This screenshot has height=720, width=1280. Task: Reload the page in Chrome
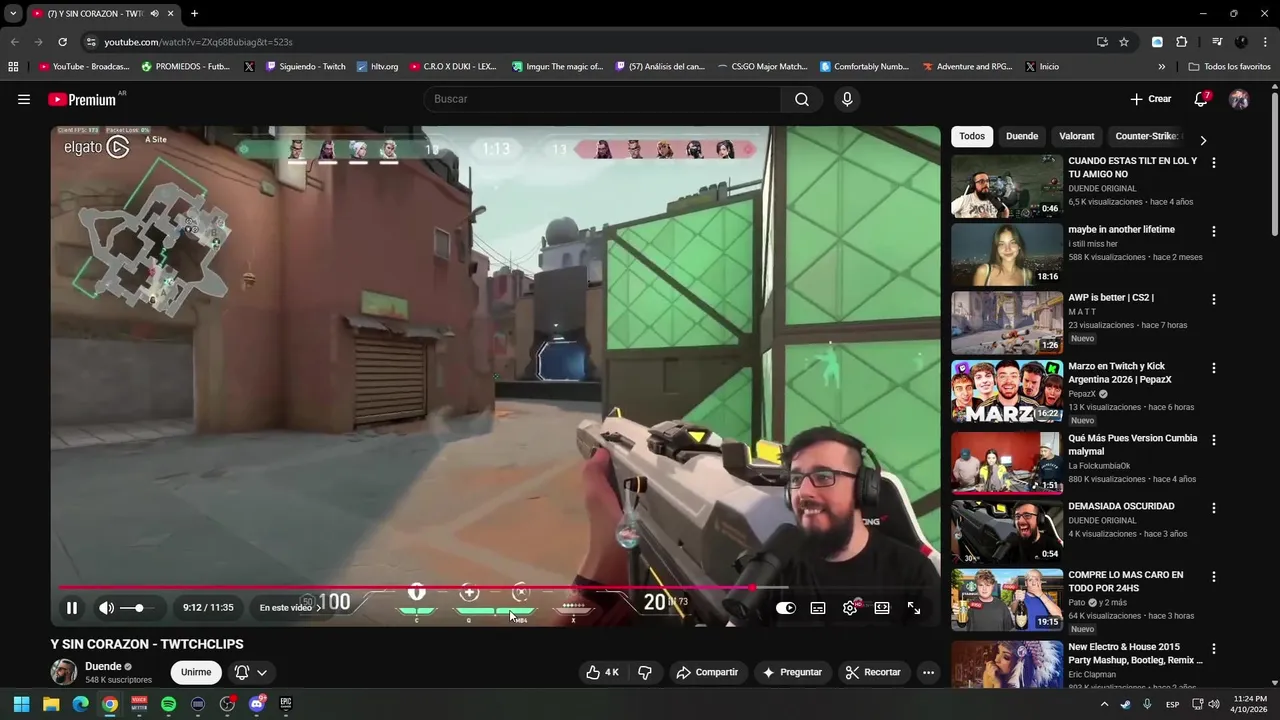pyautogui.click(x=62, y=42)
